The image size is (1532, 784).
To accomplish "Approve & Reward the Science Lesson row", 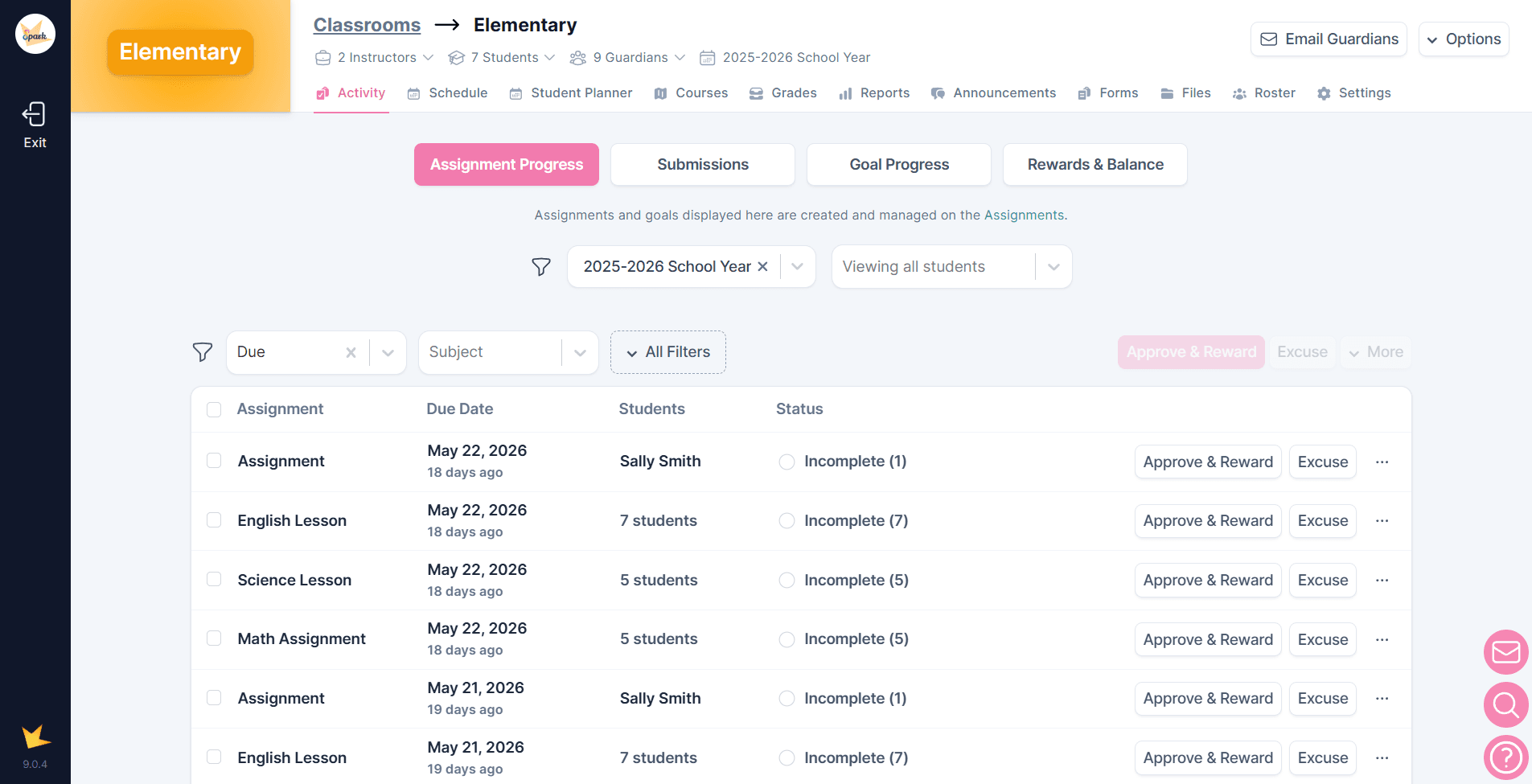I will click(1208, 581).
